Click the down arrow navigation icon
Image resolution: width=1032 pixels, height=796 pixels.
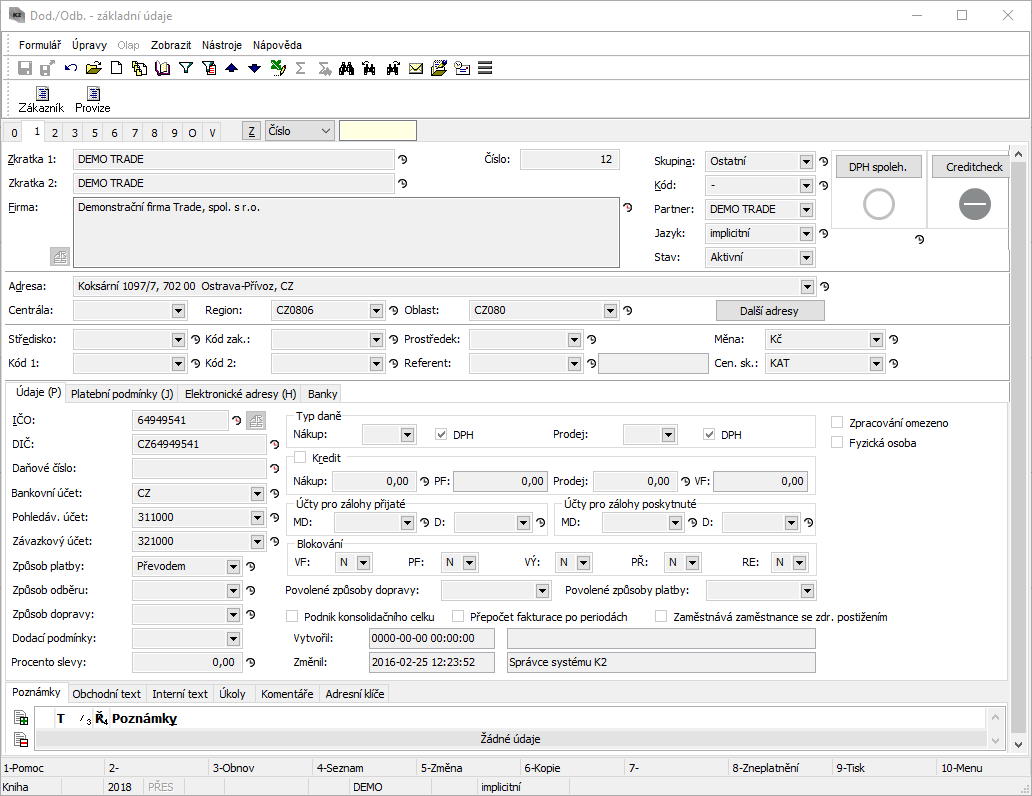point(254,68)
